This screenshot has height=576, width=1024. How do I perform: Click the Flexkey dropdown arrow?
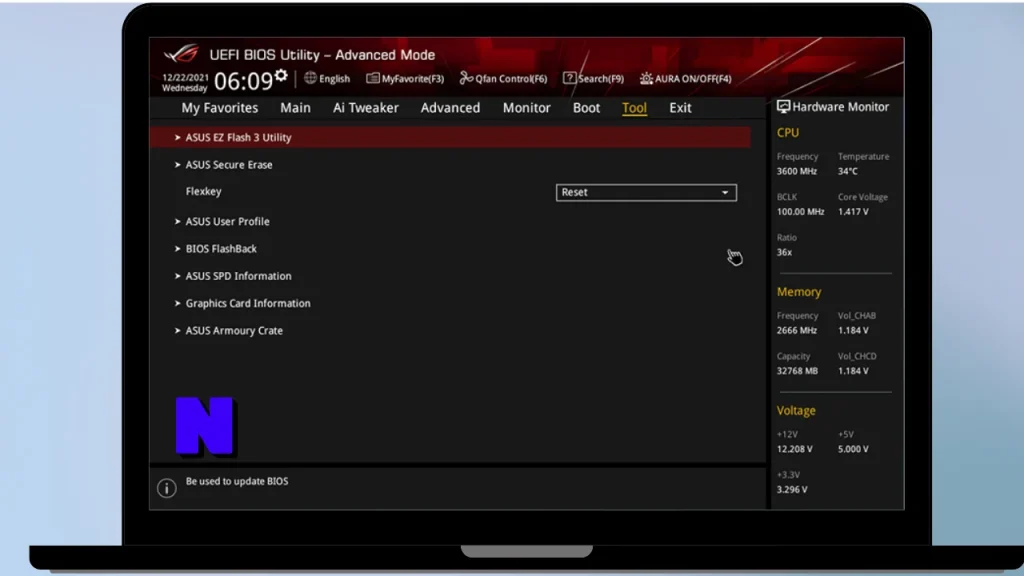tap(725, 193)
